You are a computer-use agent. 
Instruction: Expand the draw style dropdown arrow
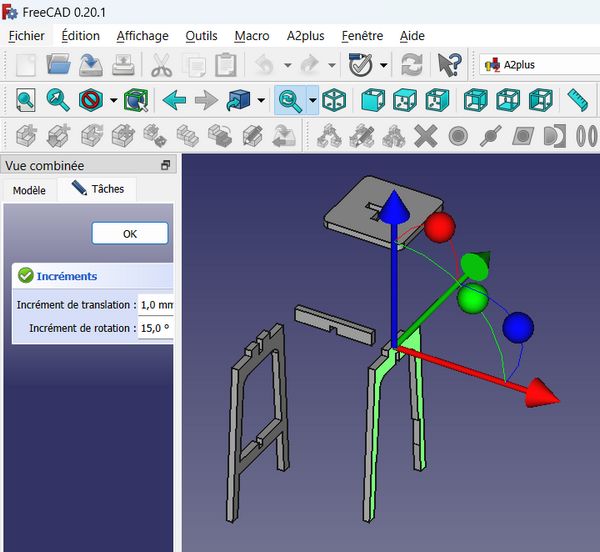(113, 100)
